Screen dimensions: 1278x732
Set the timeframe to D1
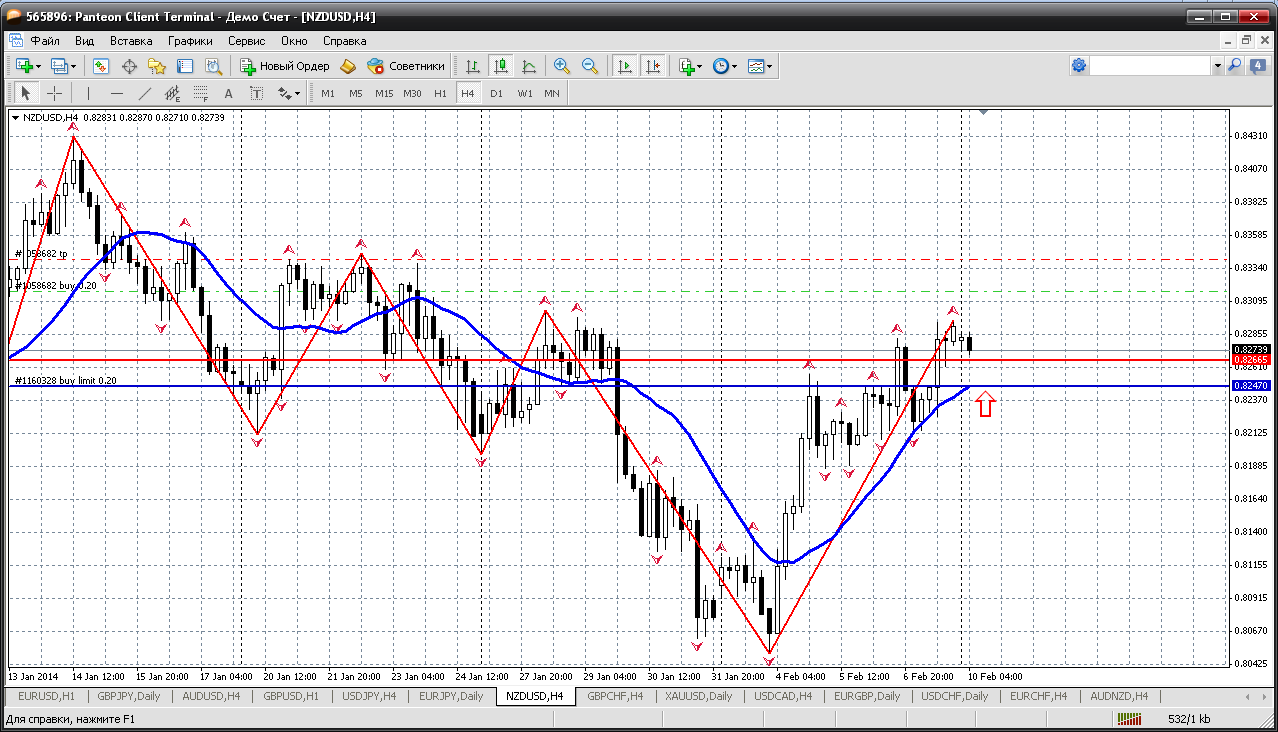click(x=496, y=93)
